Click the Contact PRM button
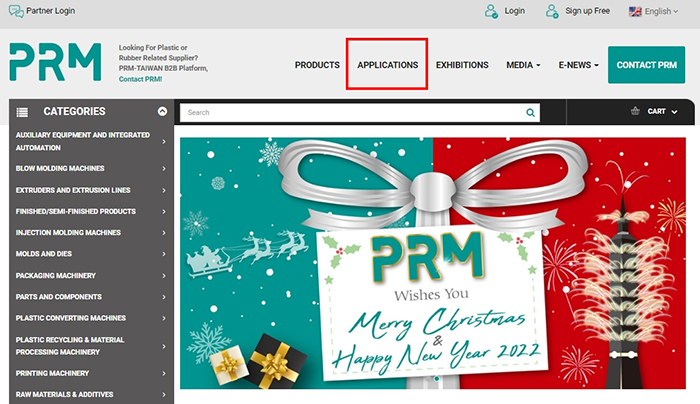 pos(646,65)
